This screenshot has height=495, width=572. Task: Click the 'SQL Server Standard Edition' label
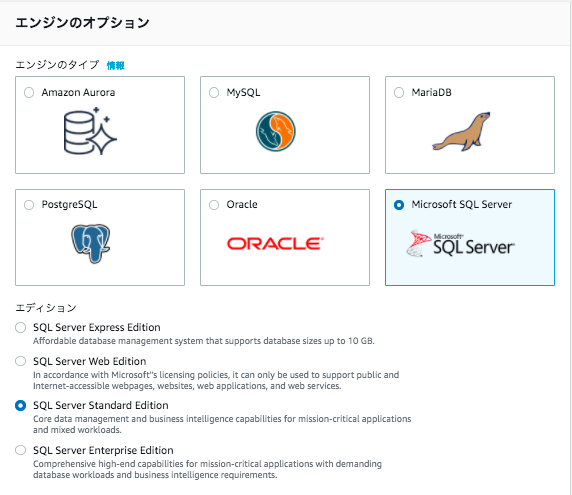101,406
